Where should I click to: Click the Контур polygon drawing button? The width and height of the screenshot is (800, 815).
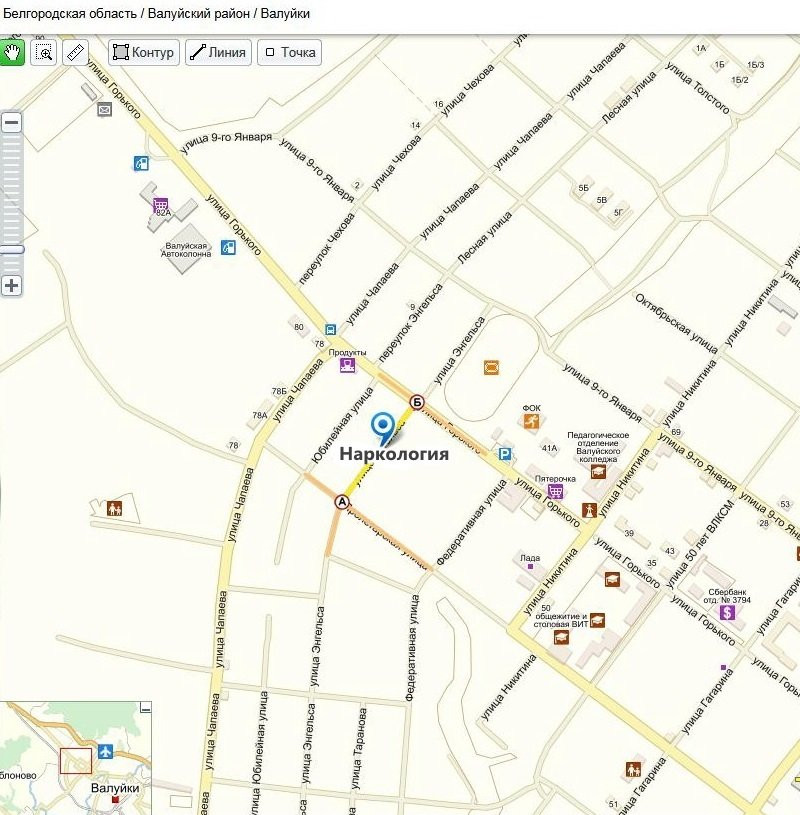[x=144, y=52]
